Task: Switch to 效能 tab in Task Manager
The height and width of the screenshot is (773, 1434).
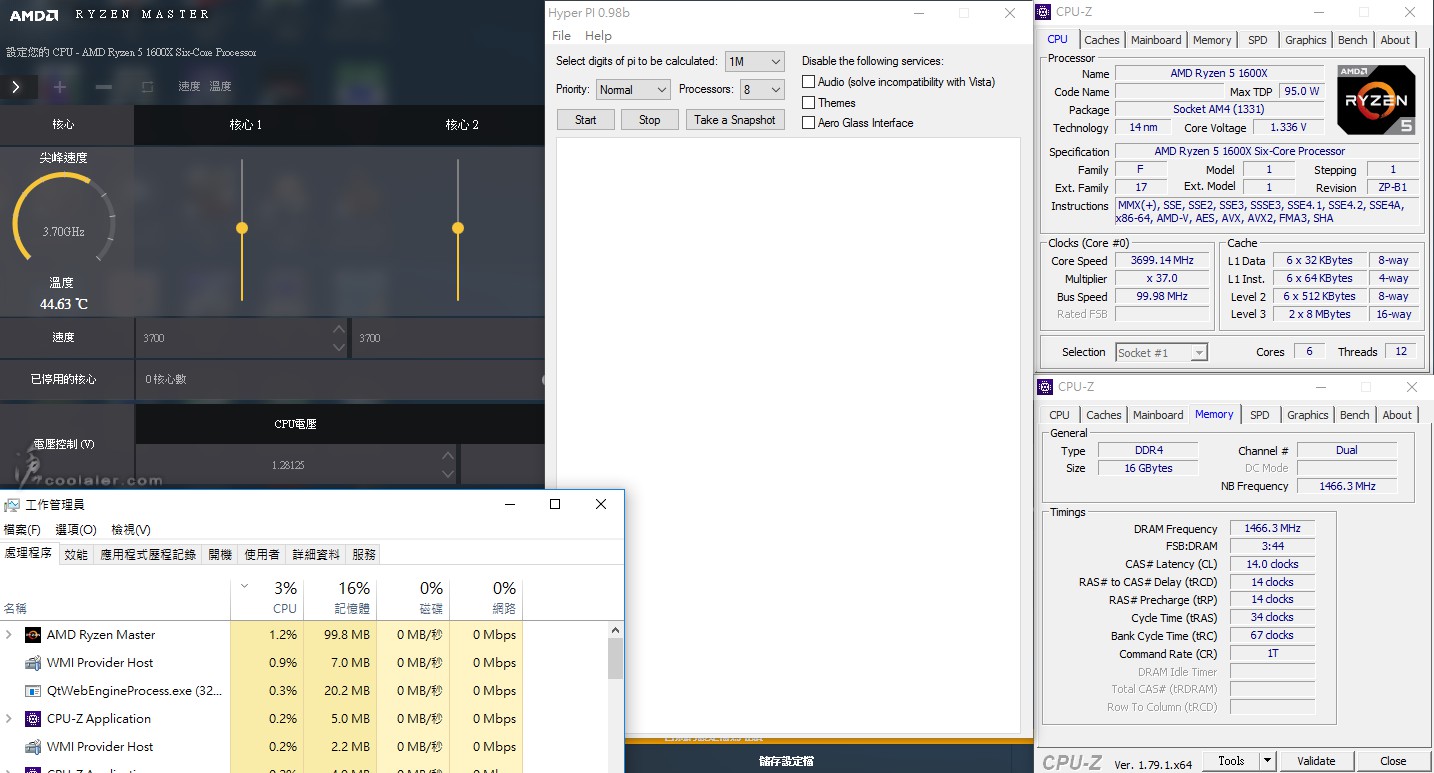Action: pos(76,554)
